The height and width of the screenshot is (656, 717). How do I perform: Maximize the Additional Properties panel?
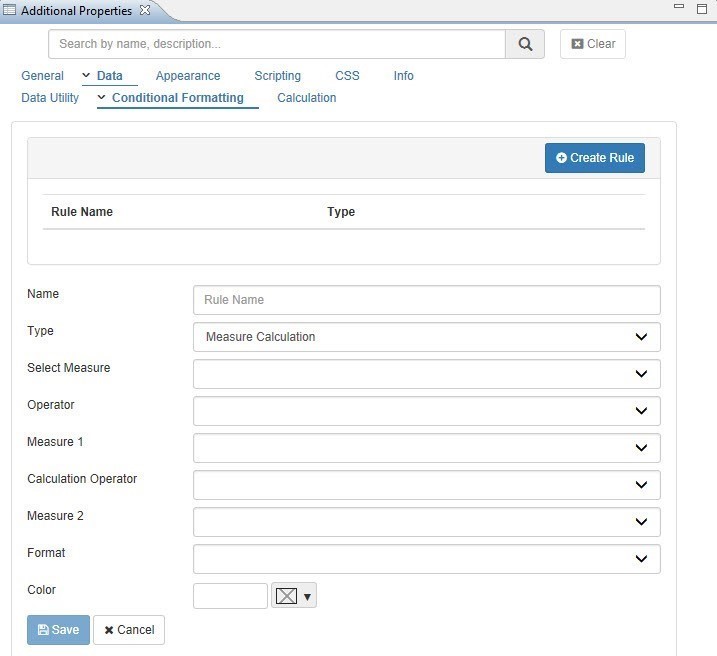click(x=702, y=9)
